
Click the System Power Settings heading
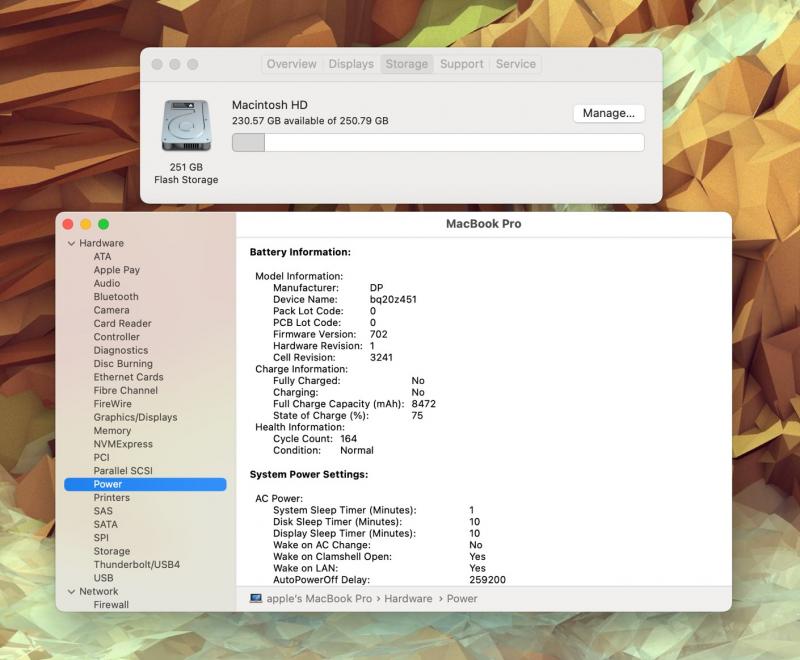click(309, 474)
